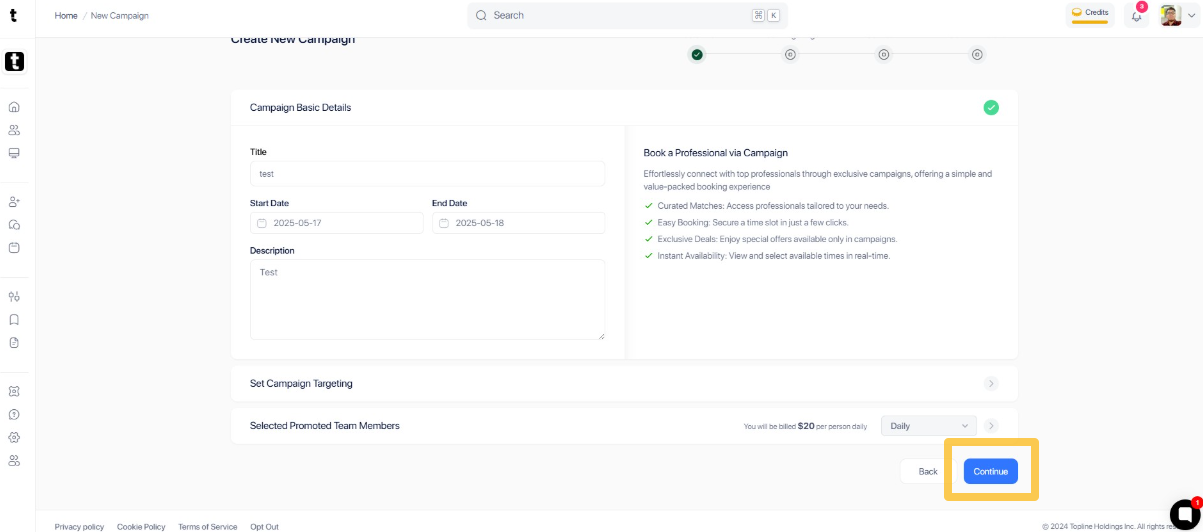Screen dimensions: 1203x532
Task: Click the sliders icon in the sidebar
Action: coord(14,297)
